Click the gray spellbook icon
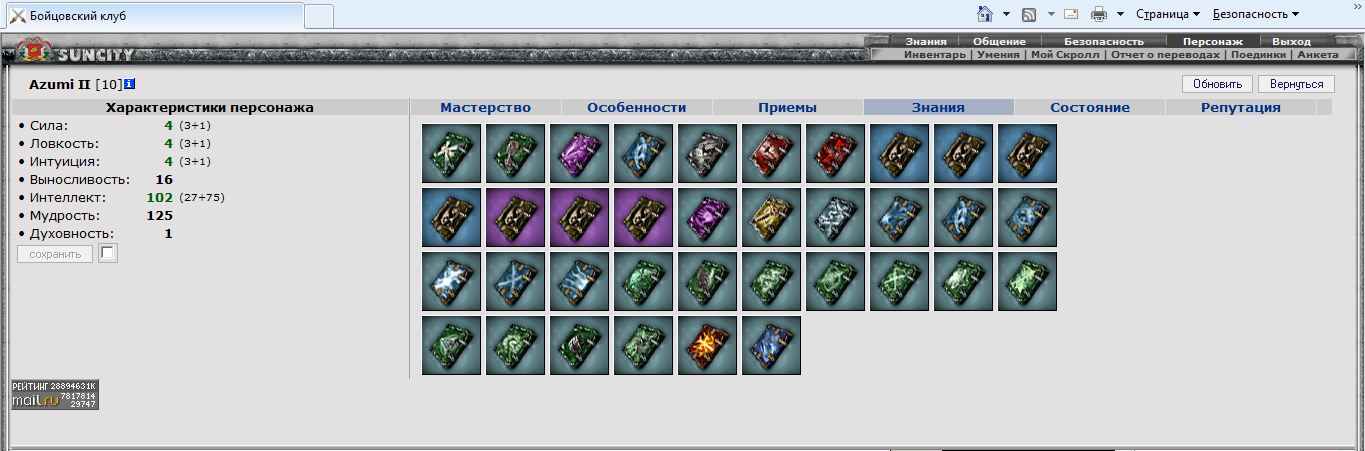This screenshot has width=1365, height=451. pyautogui.click(x=707, y=153)
